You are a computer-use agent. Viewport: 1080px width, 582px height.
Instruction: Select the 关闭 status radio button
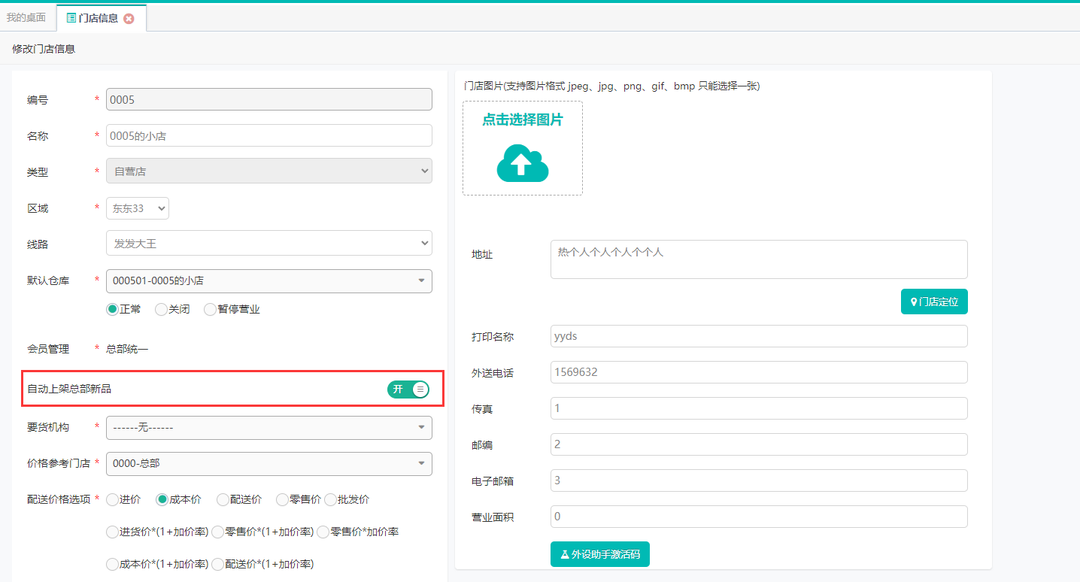click(x=162, y=309)
